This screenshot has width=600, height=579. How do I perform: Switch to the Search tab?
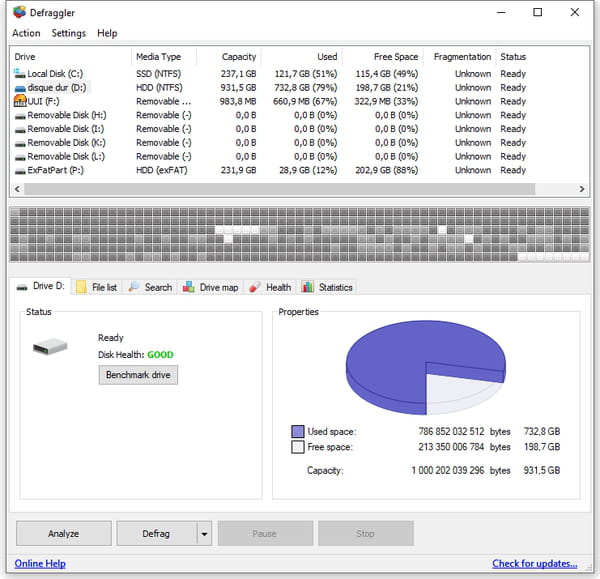[x=150, y=287]
